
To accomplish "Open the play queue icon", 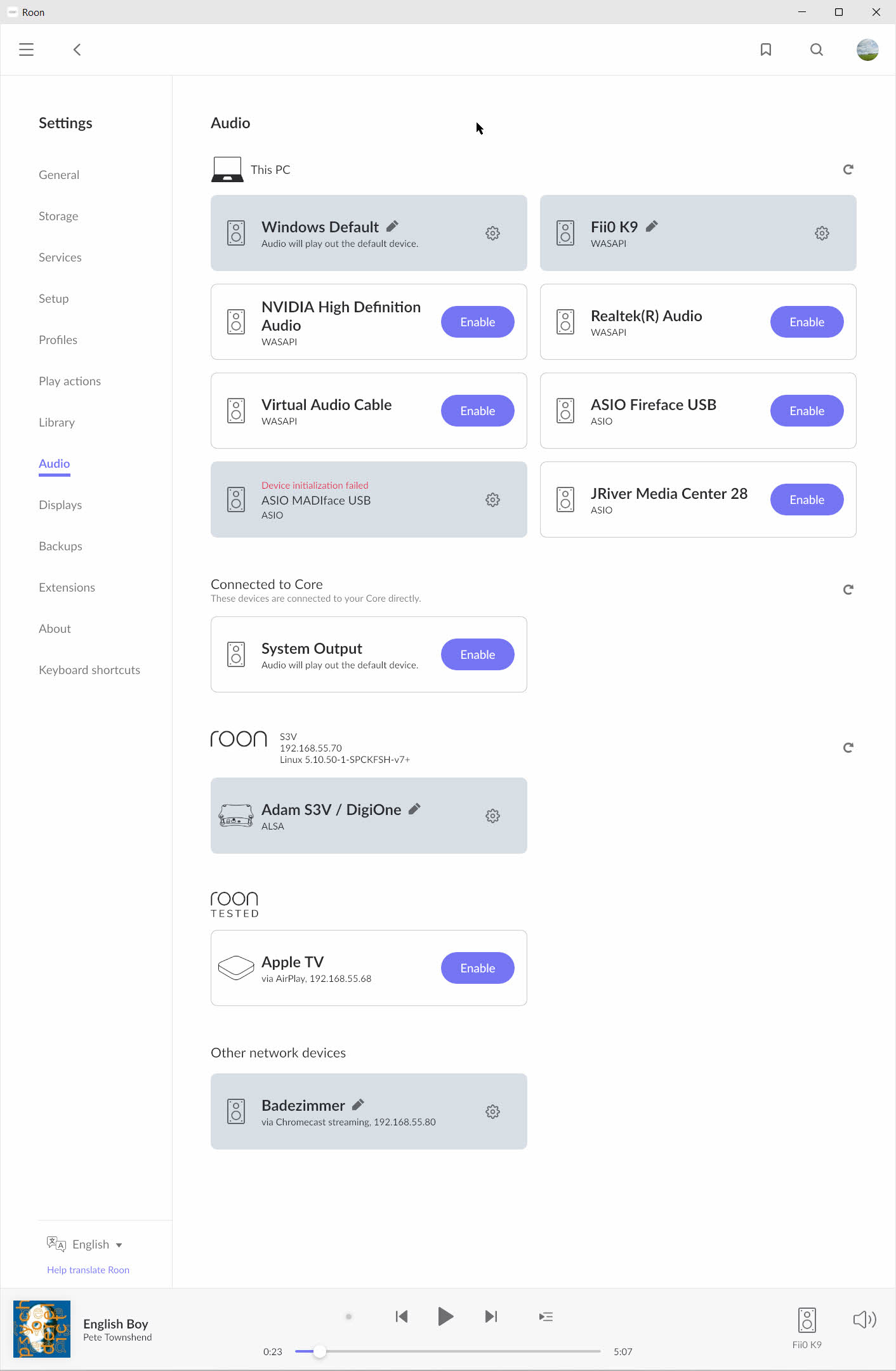I will click(546, 1316).
